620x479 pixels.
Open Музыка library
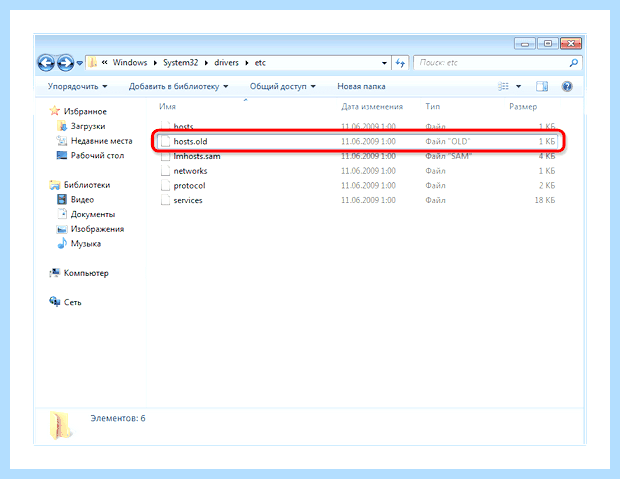pos(86,244)
